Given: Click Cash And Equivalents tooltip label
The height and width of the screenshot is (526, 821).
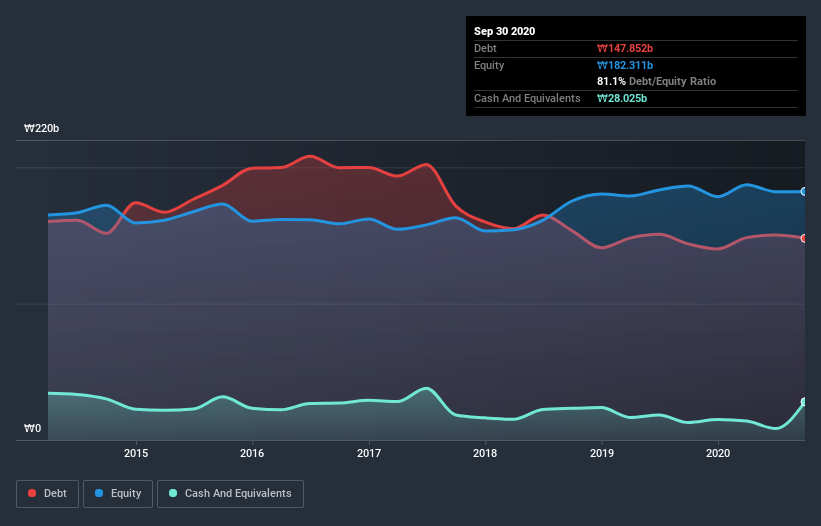Looking at the screenshot, I should (x=527, y=98).
